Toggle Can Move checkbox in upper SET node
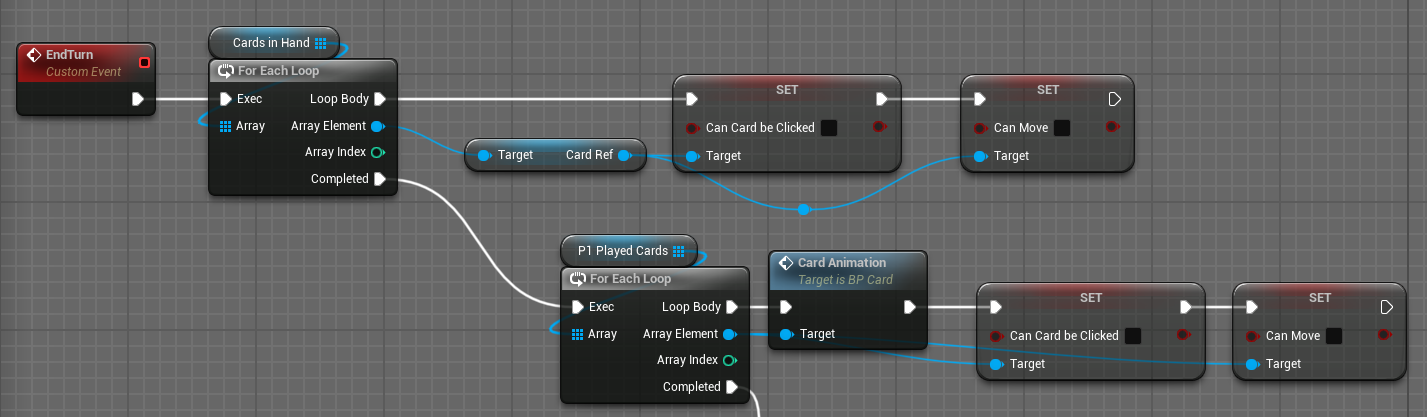 pyautogui.click(x=1062, y=128)
